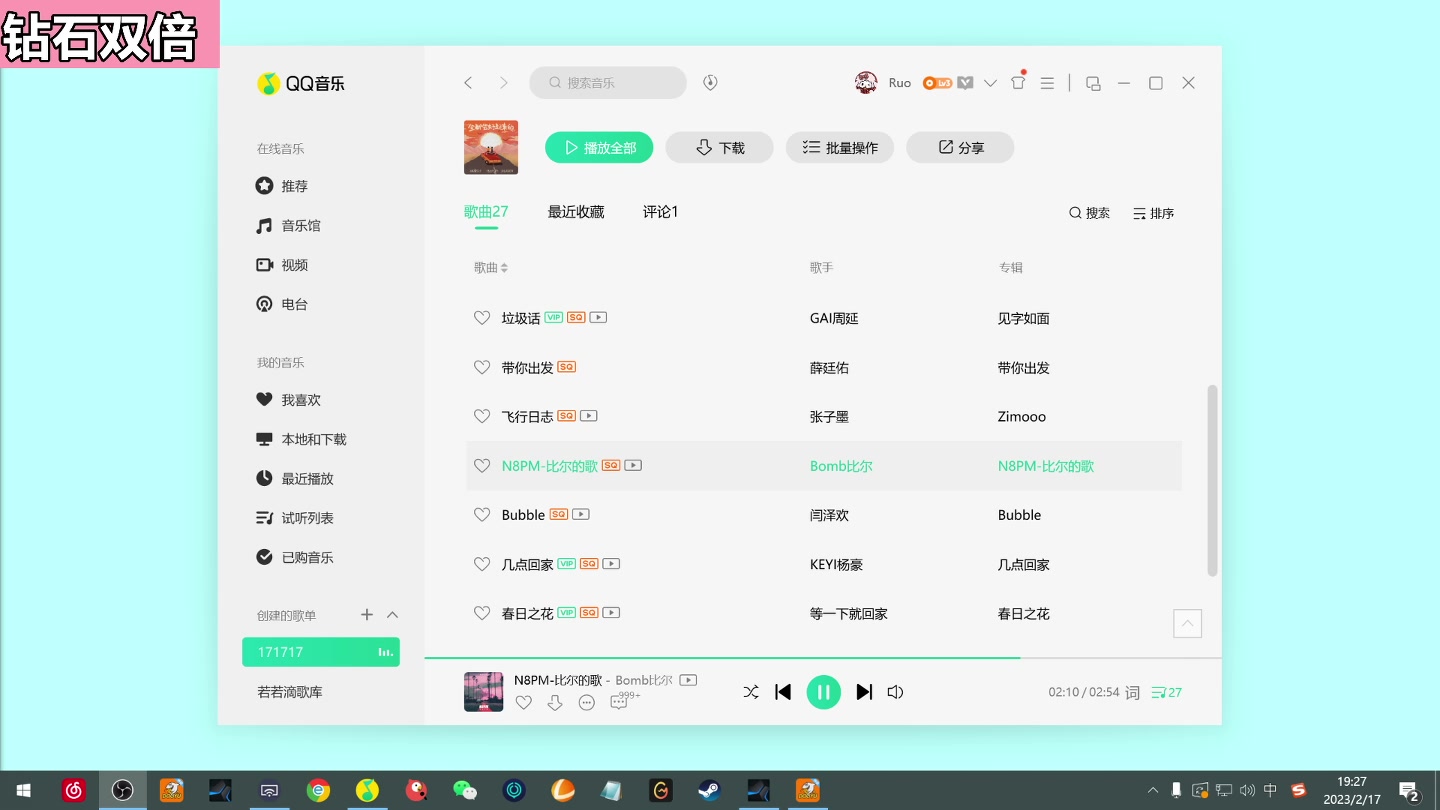
Task: Click the 播放全部 play all button
Action: pyautogui.click(x=598, y=146)
